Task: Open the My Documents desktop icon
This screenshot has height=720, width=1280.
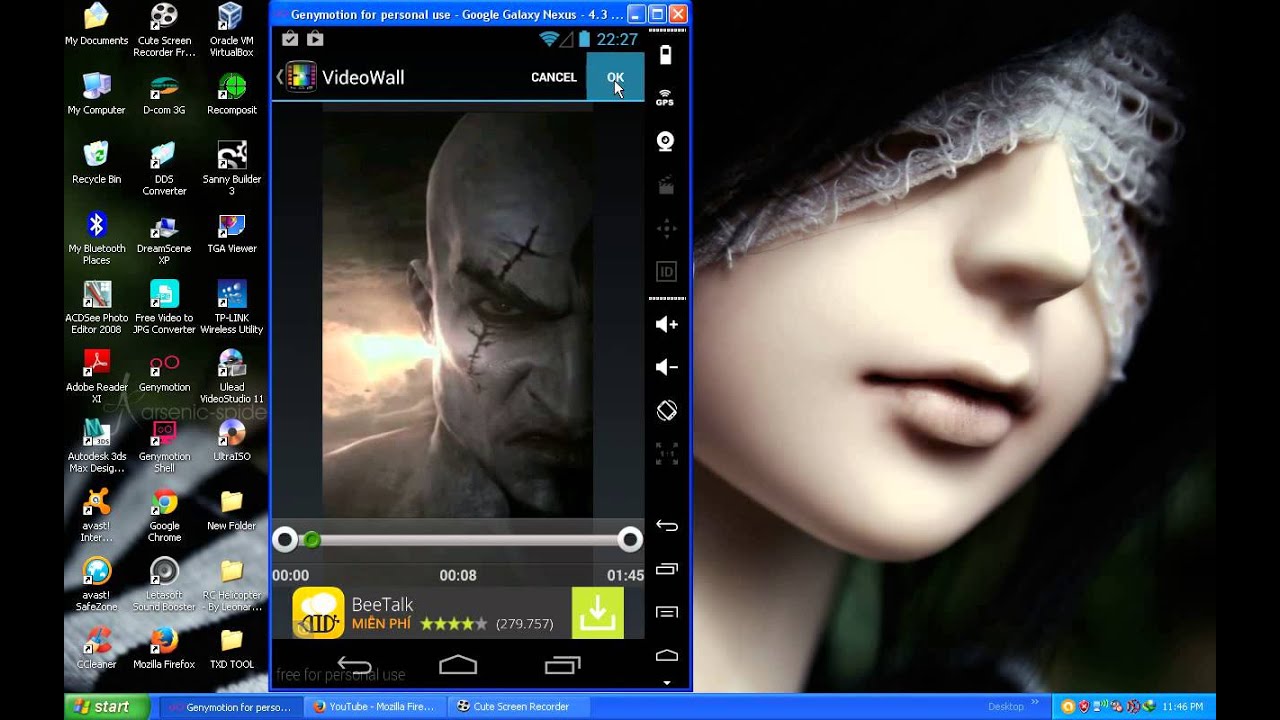Action: [x=96, y=24]
